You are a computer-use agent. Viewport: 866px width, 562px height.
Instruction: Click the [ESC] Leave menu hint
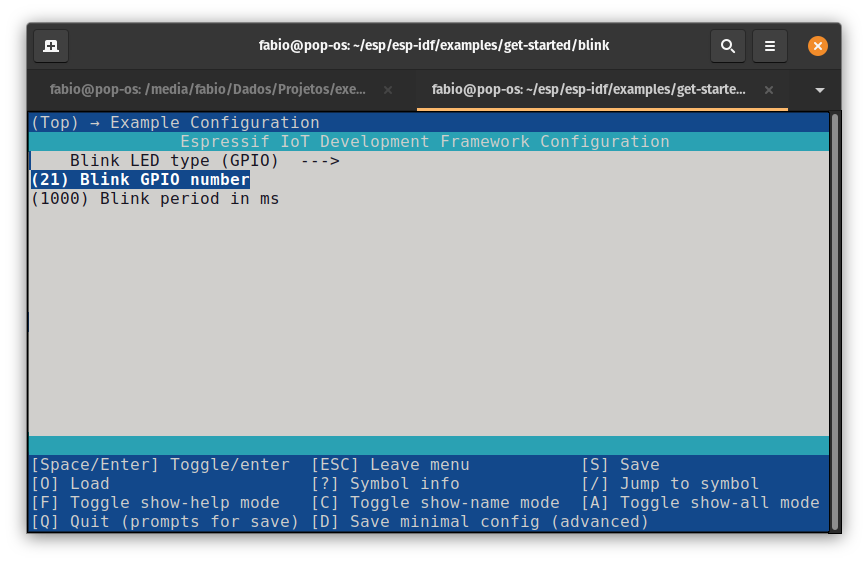pos(390,465)
